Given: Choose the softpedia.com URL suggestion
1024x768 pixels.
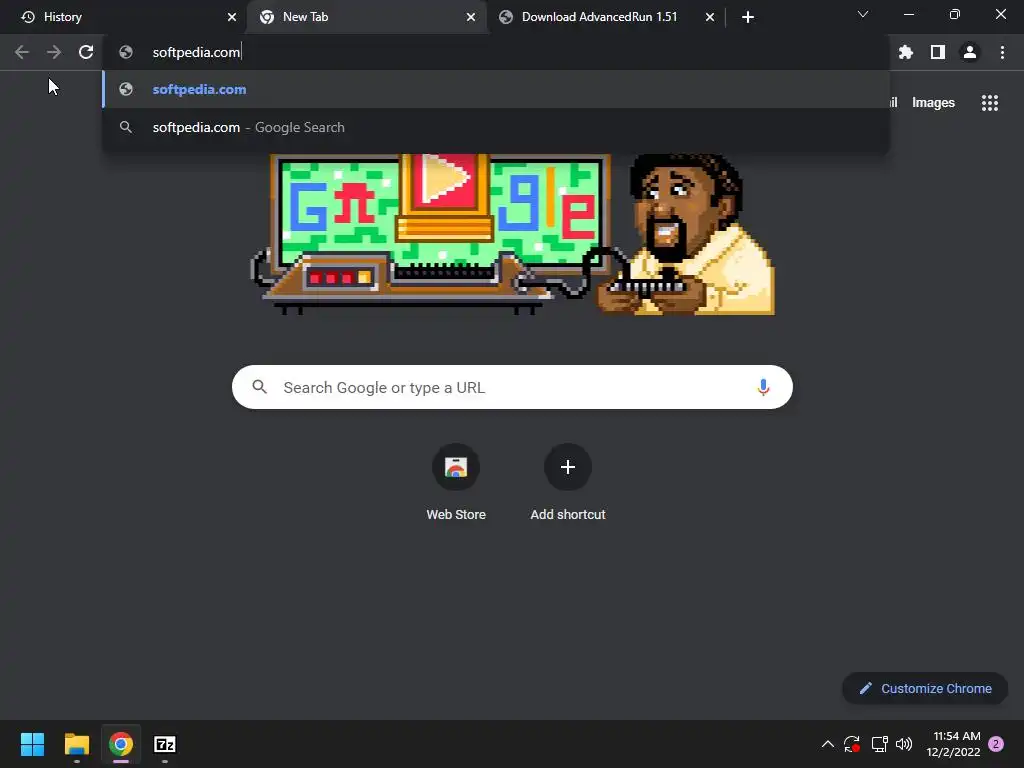Looking at the screenshot, I should click(496, 89).
